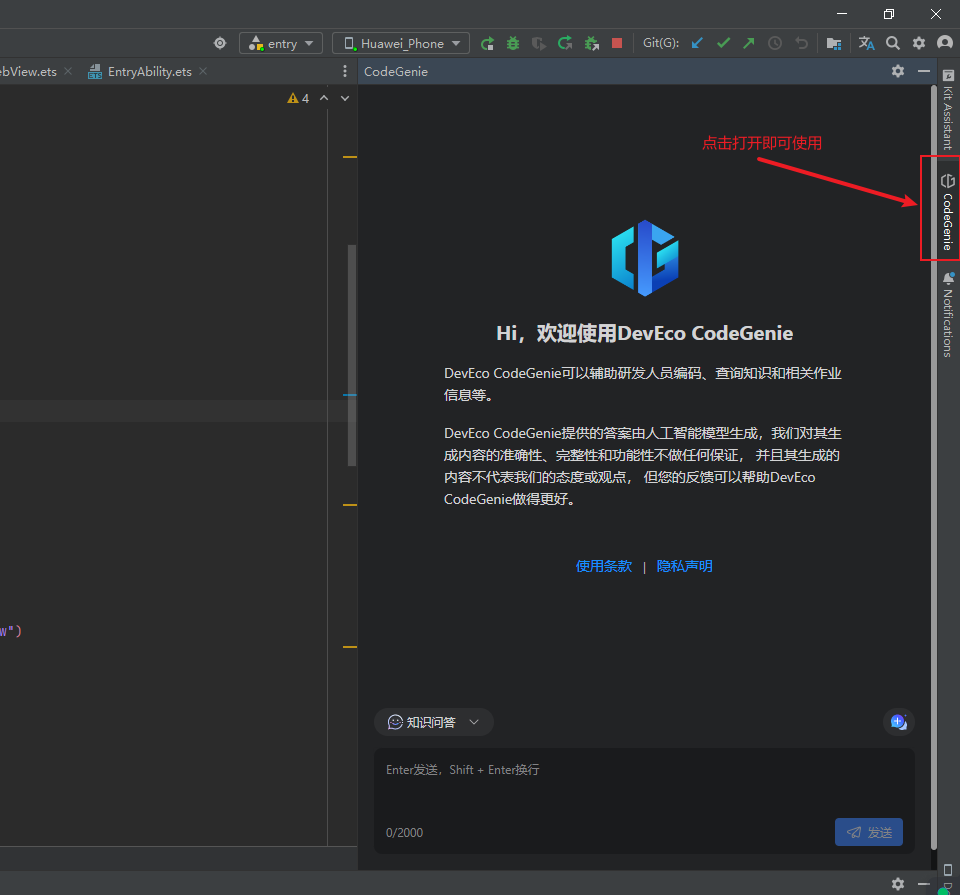Click the green Run icon
The height and width of the screenshot is (895, 960).
[487, 43]
